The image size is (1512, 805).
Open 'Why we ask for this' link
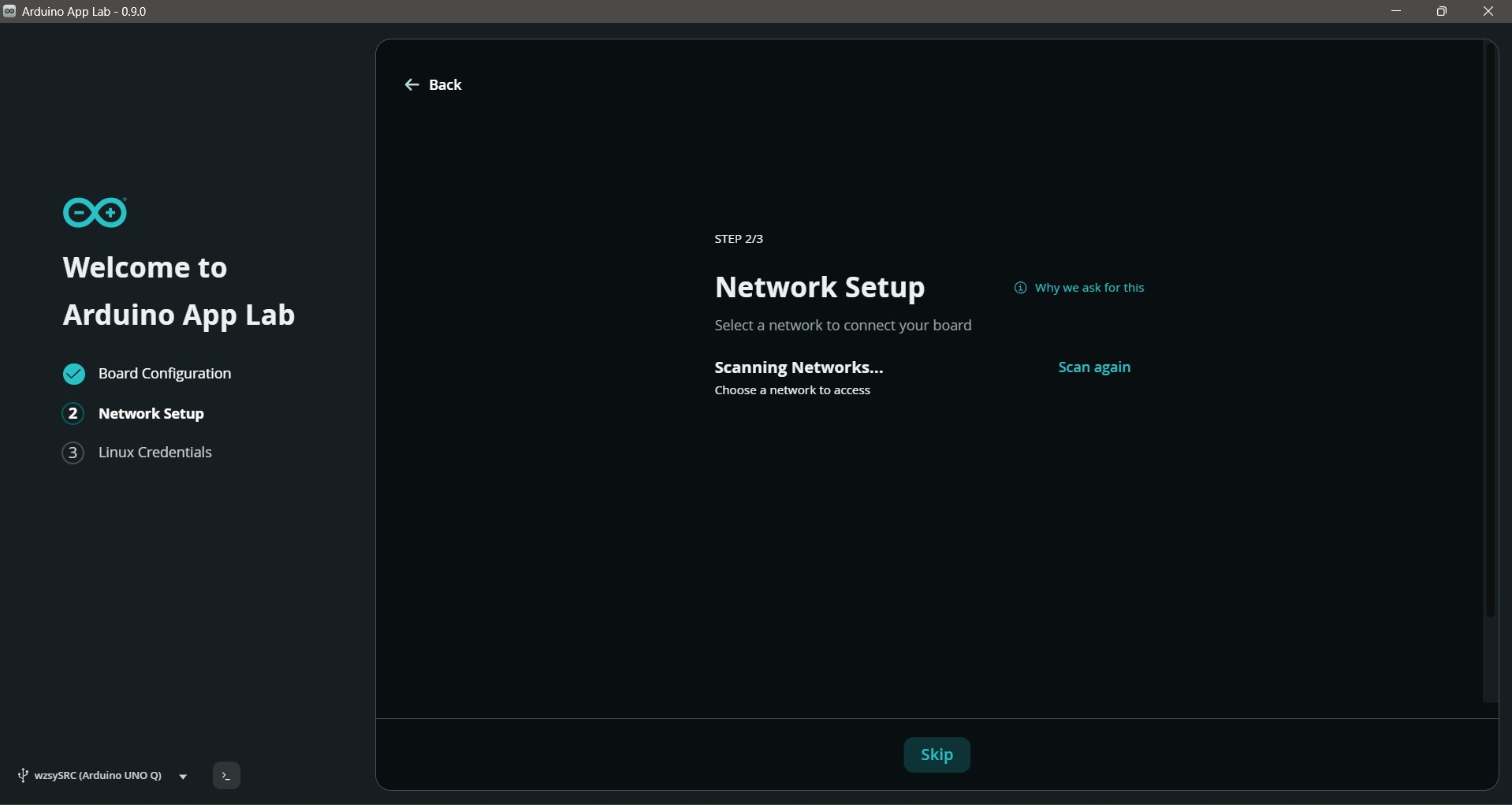coord(1089,288)
